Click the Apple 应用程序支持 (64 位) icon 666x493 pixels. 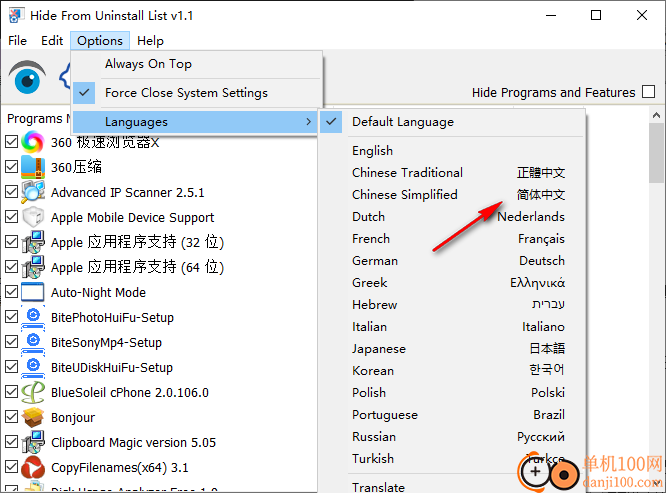[33, 267]
